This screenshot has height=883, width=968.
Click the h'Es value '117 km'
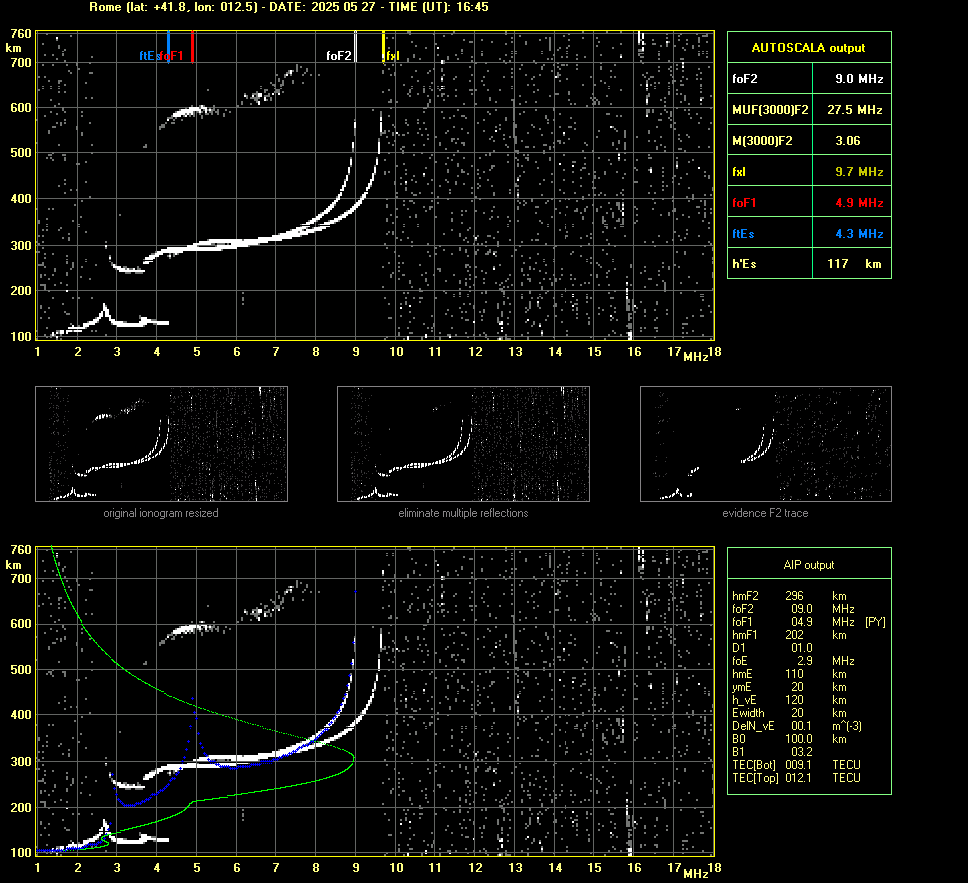[x=854, y=264]
